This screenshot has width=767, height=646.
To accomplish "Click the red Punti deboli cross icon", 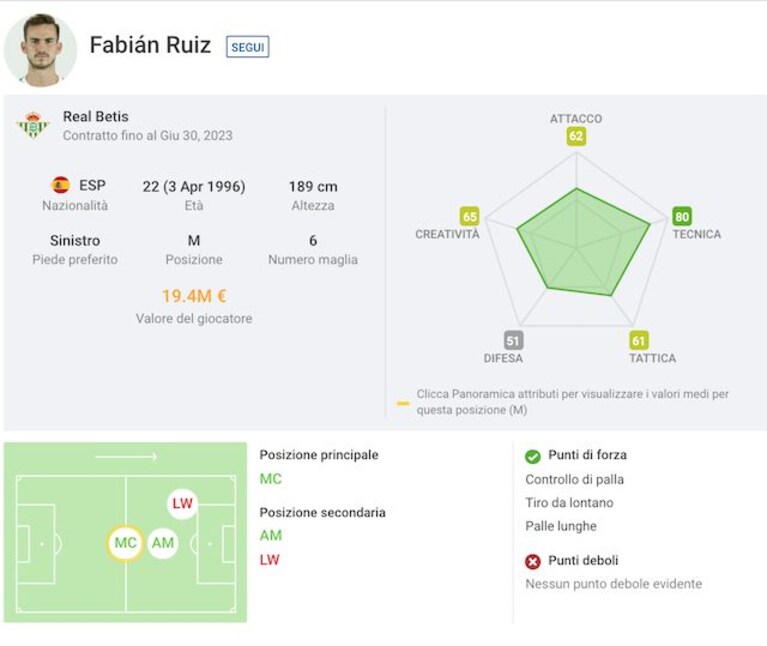I will click(533, 561).
